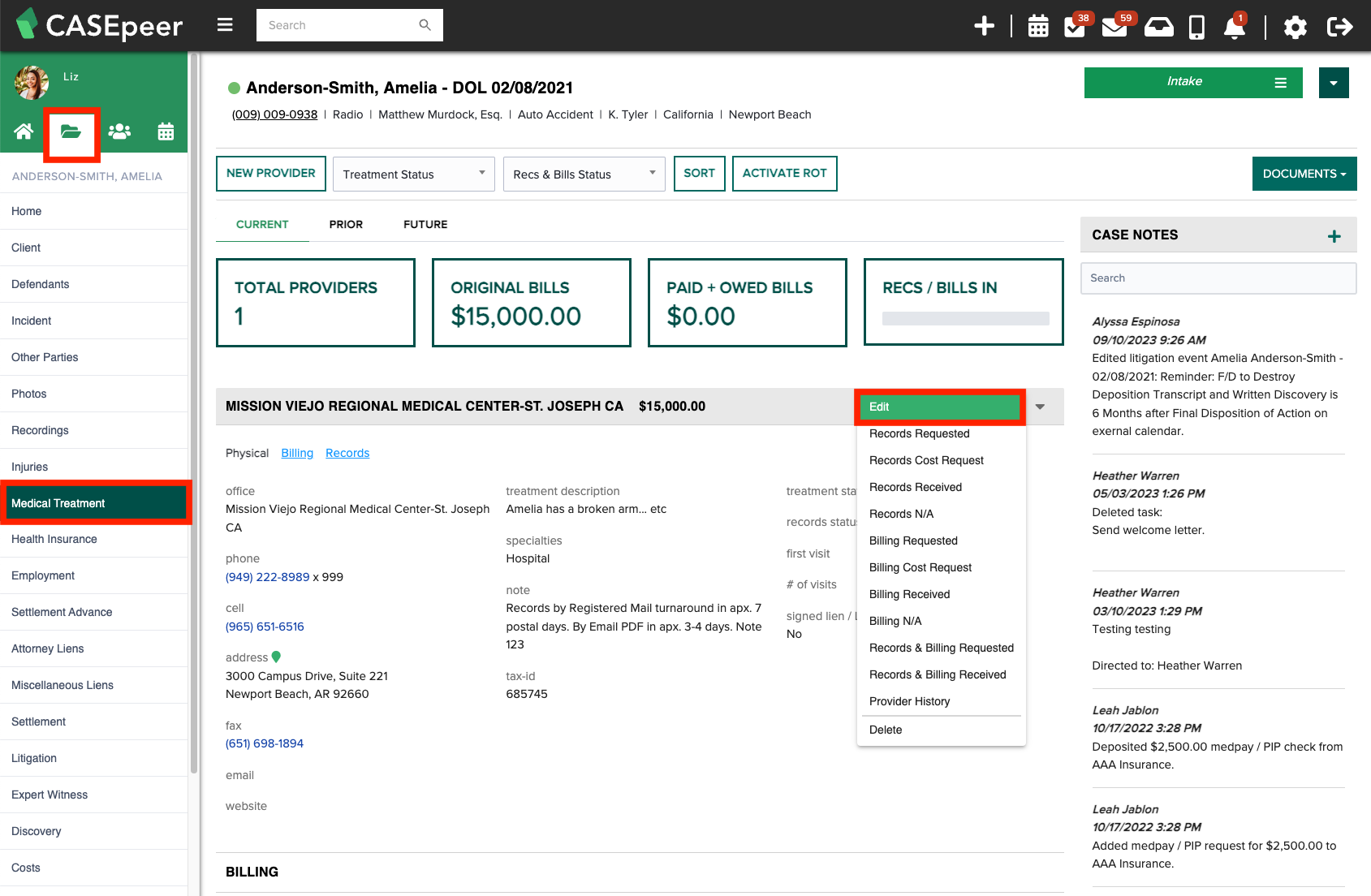Click the Intake status button
The image size is (1371, 896).
point(1193,83)
